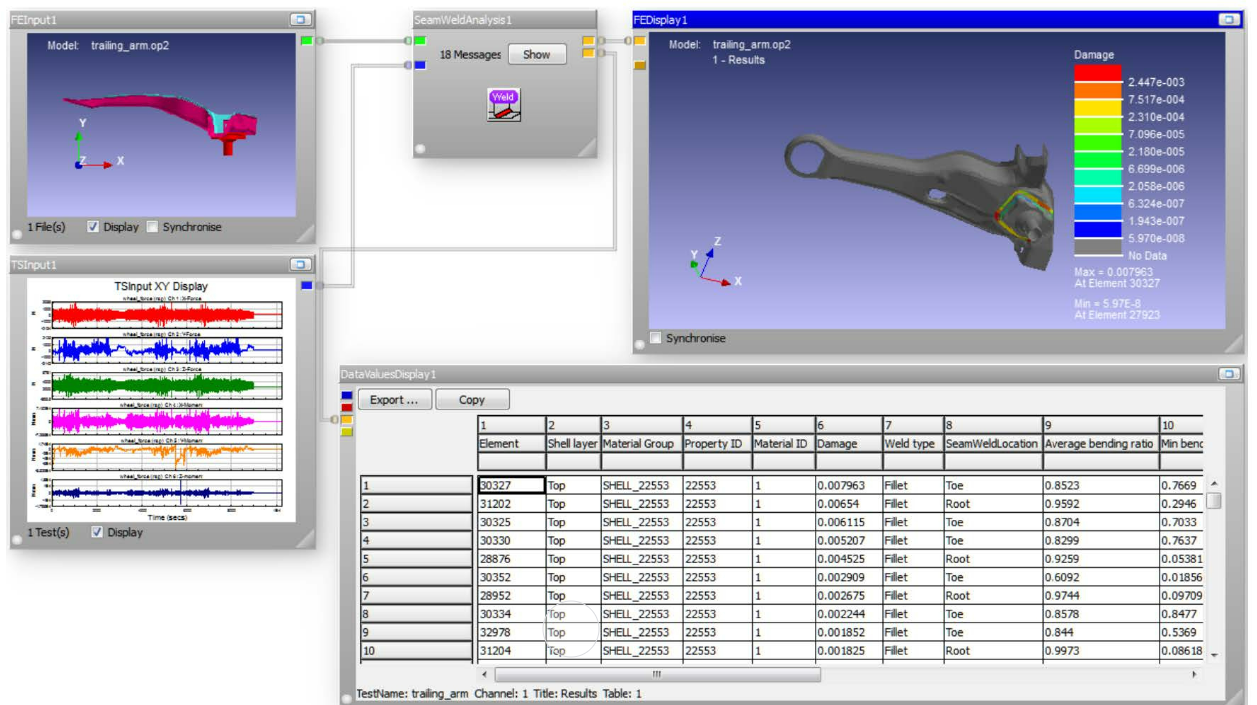The width and height of the screenshot is (1257, 705).
Task: Expand the TSInput1 glyph window icon
Action: [x=300, y=265]
